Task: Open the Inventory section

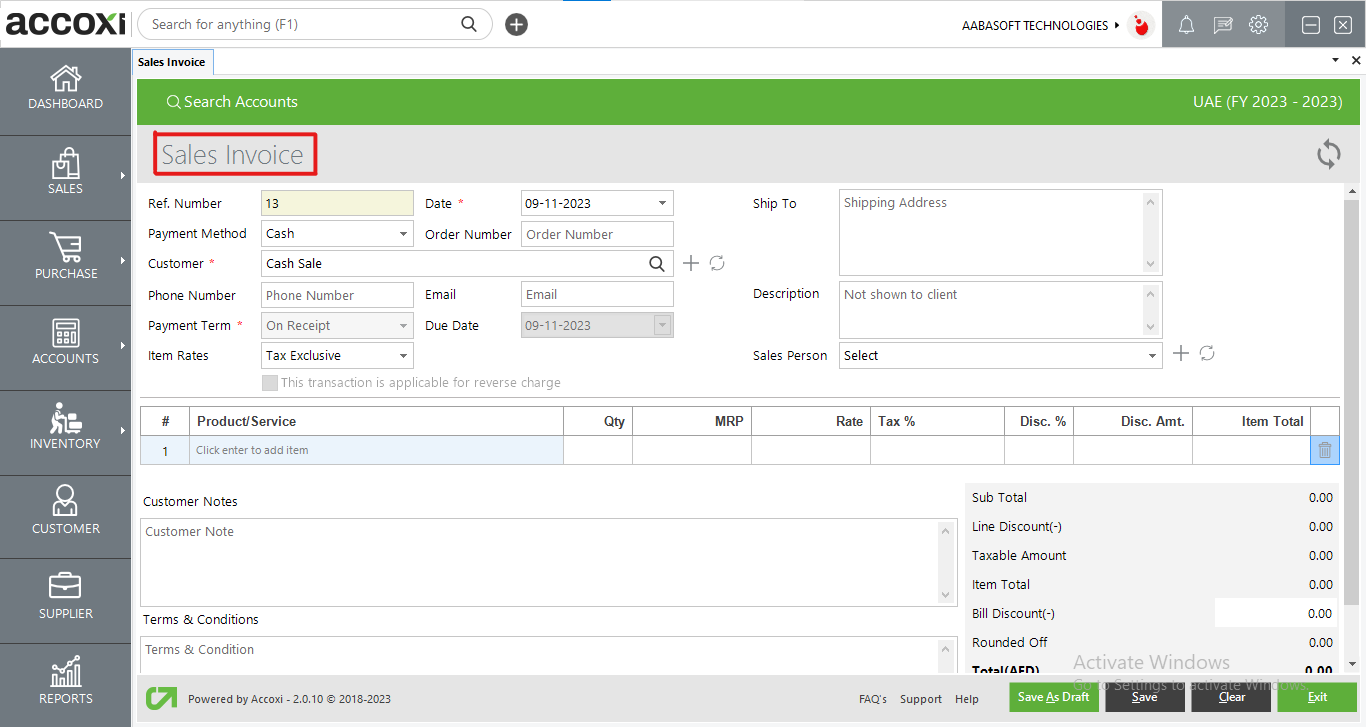Action: [x=65, y=430]
